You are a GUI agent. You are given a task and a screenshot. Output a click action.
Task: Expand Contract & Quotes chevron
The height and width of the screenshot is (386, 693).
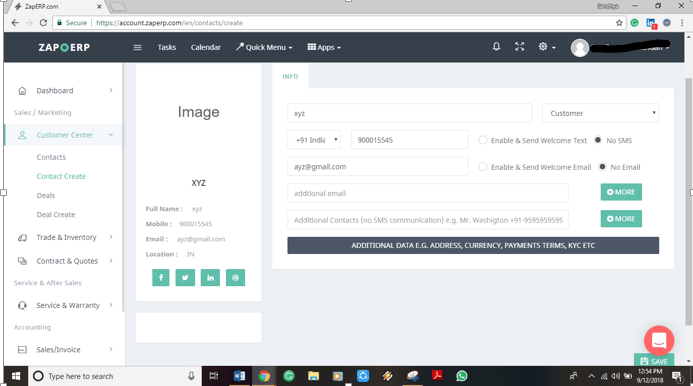click(x=111, y=260)
